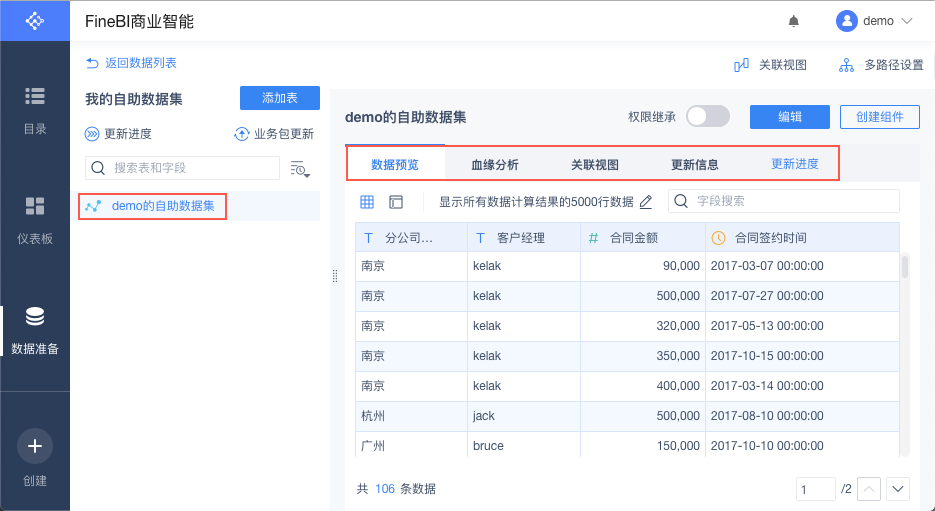
Task: Open the table sort filter dropdown
Action: click(300, 168)
